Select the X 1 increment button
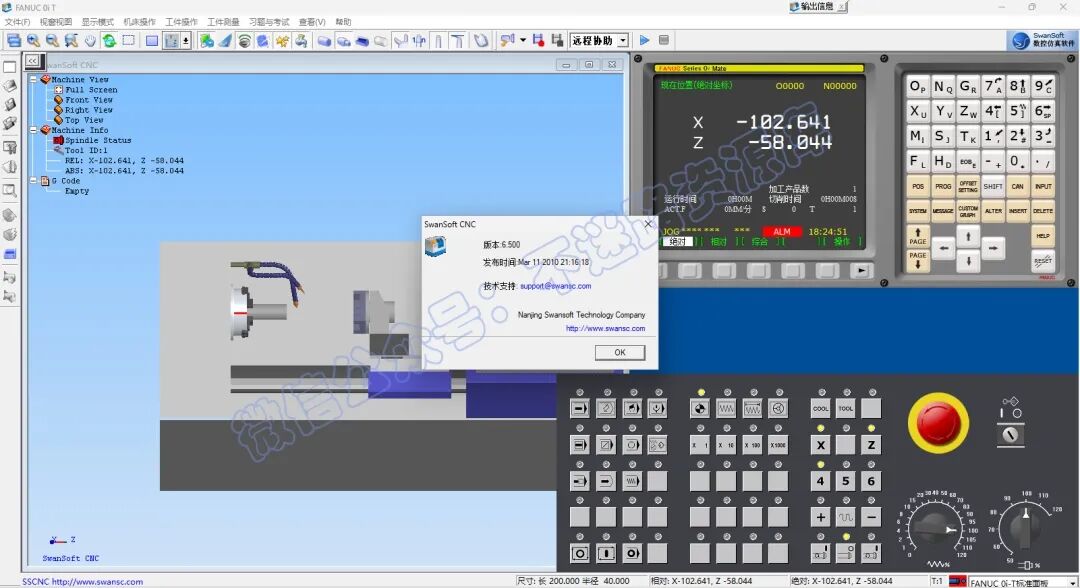 pos(700,445)
